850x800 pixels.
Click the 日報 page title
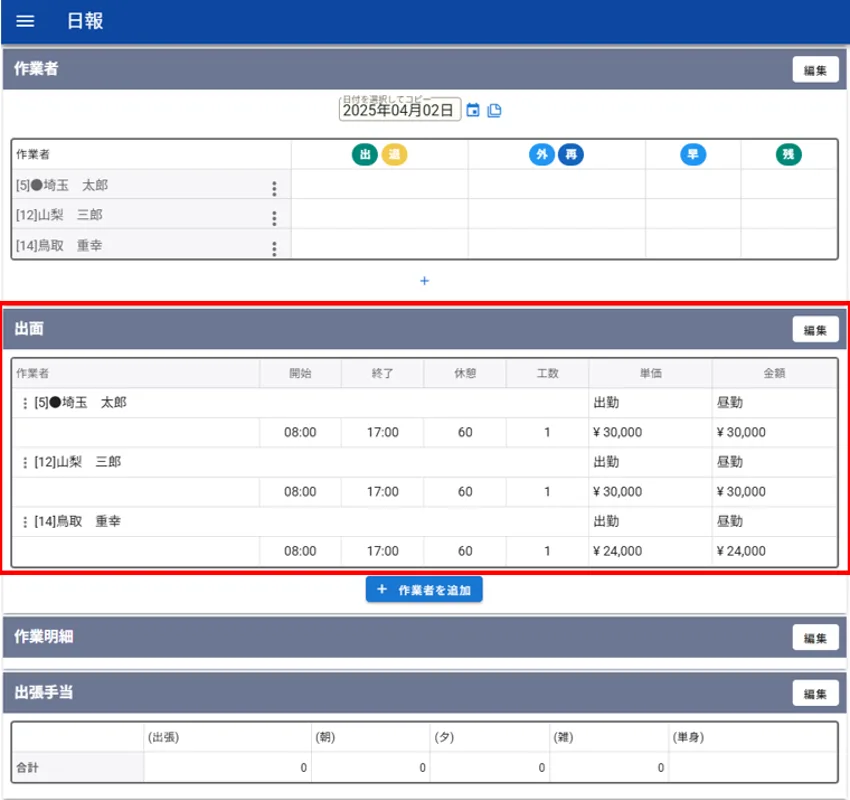pos(85,21)
